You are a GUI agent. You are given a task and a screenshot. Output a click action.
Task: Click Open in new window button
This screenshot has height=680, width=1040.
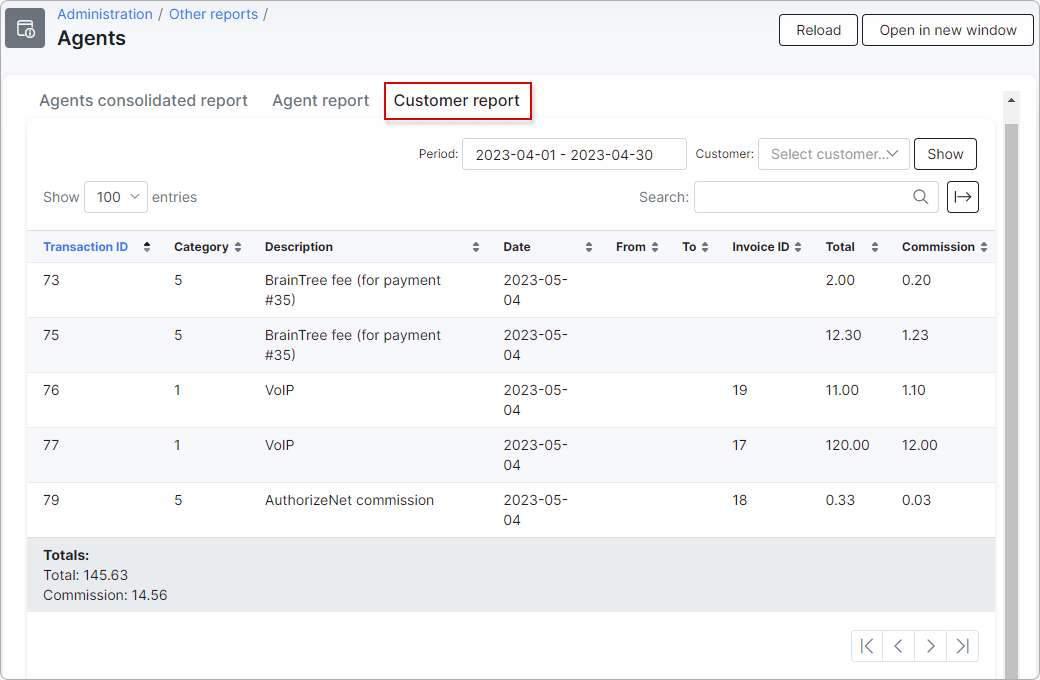(948, 30)
